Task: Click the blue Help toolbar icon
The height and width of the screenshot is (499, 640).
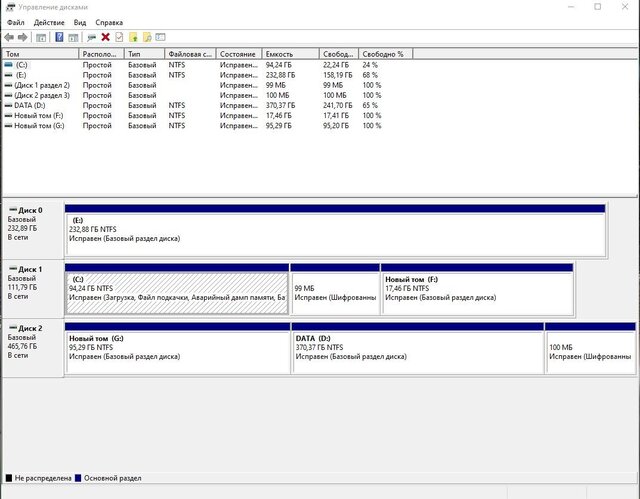Action: (59, 37)
